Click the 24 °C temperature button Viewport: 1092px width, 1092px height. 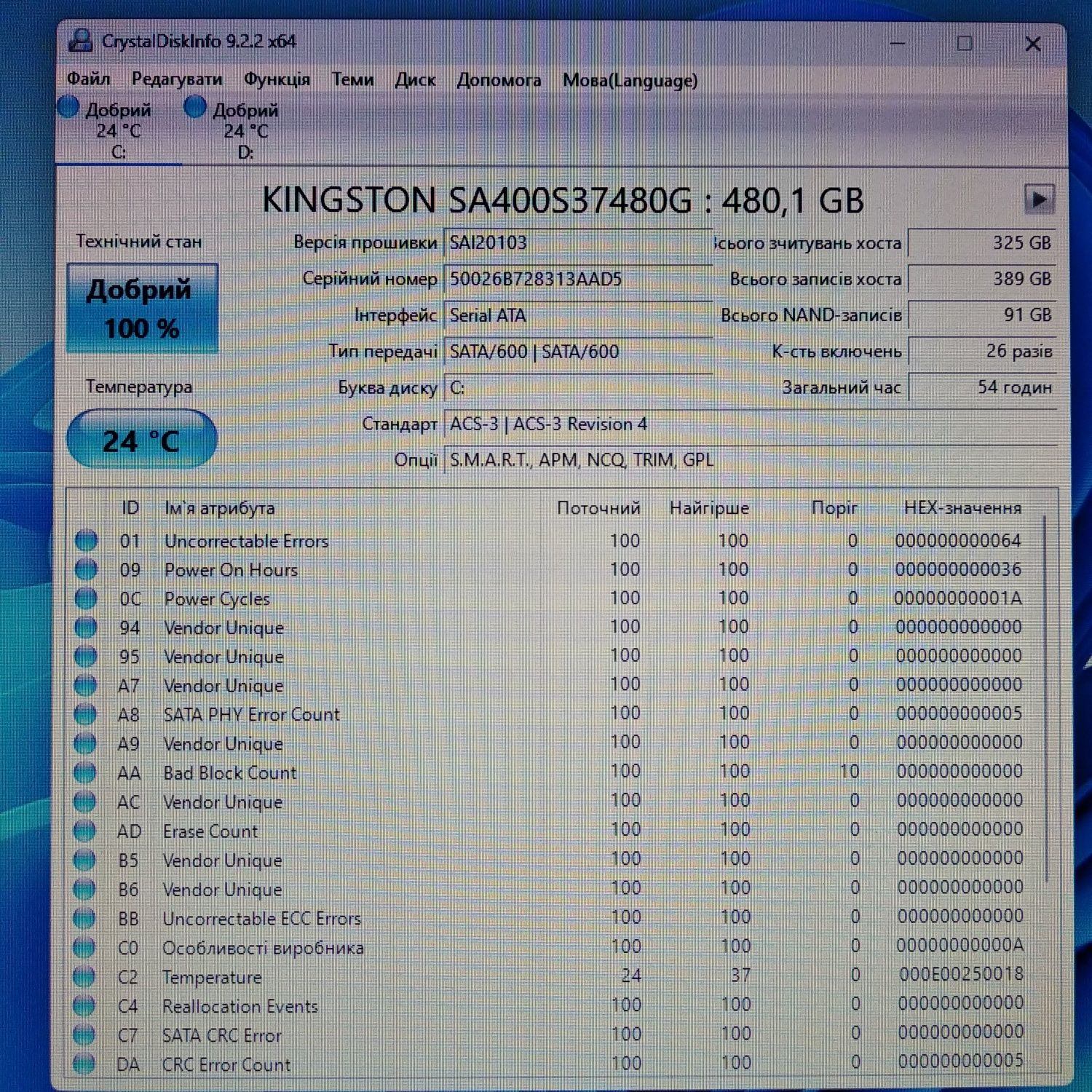pos(142,440)
